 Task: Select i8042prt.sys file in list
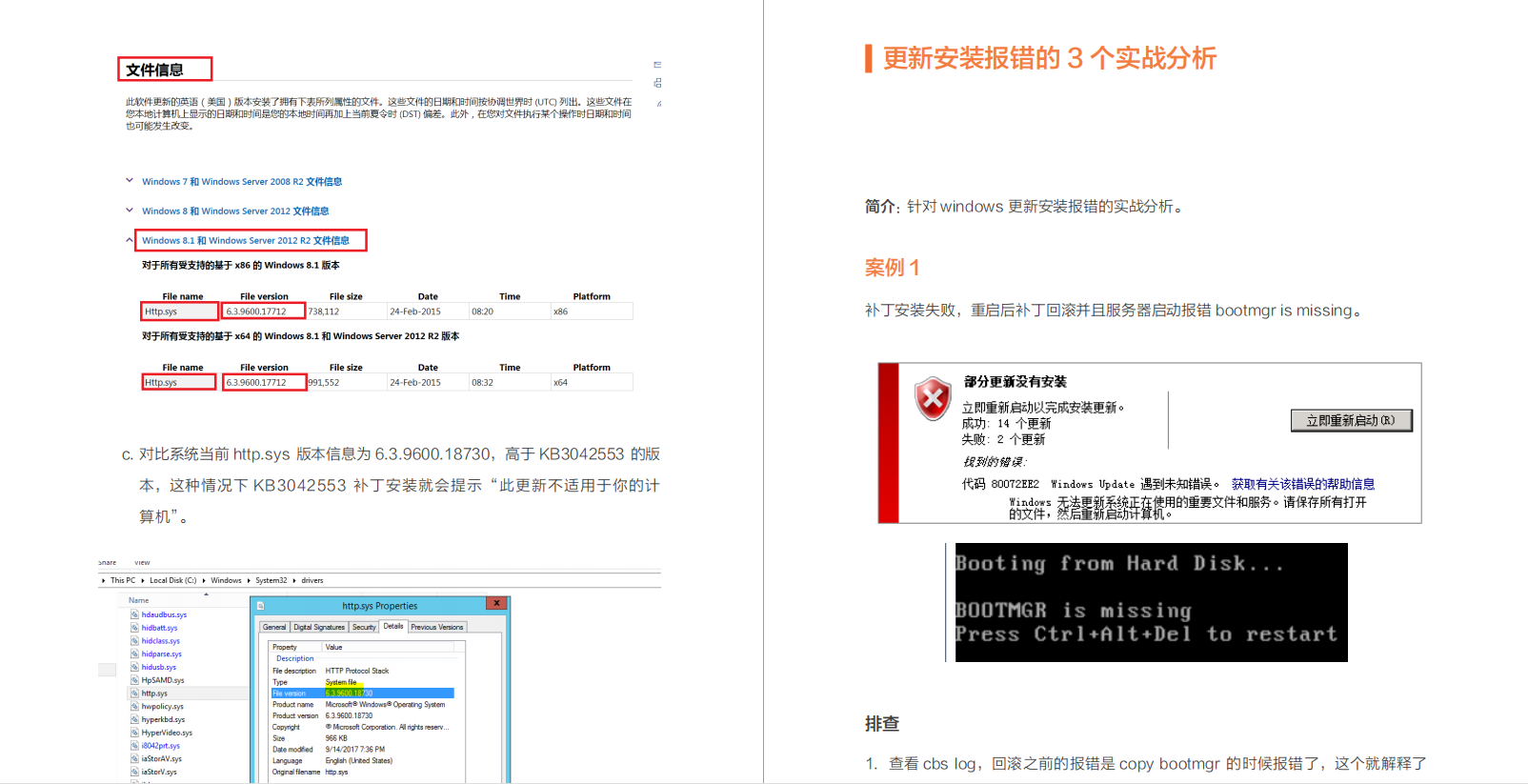click(x=160, y=746)
